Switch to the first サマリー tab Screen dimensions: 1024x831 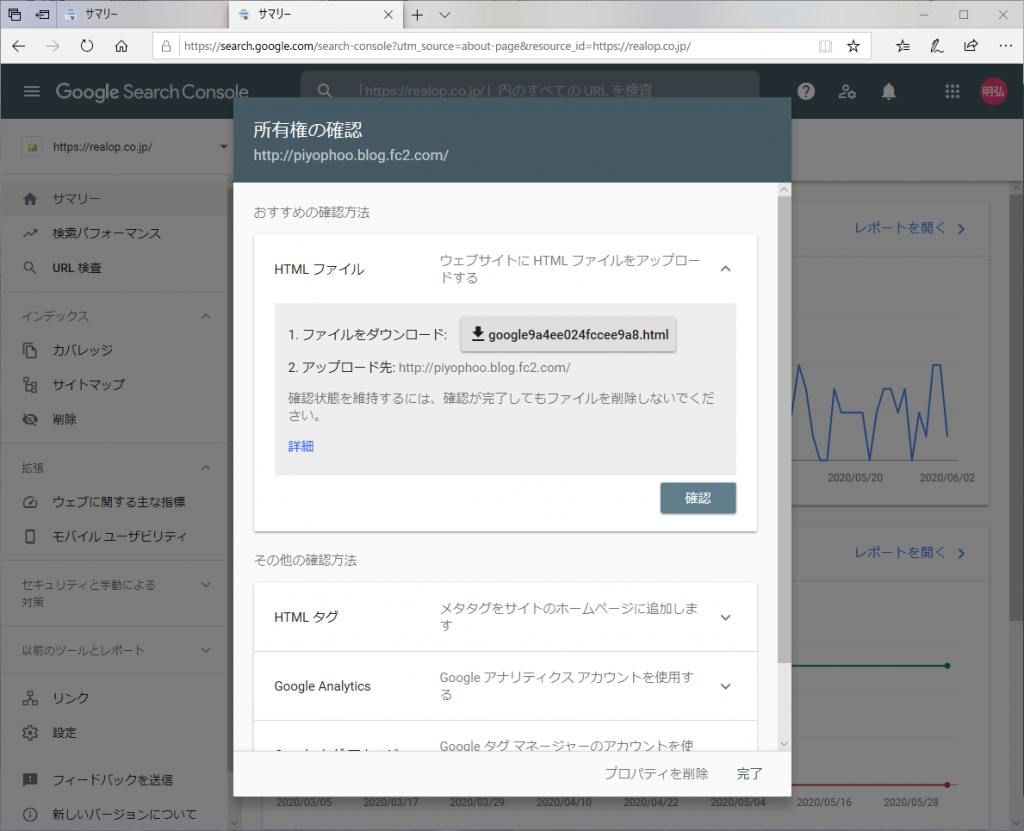coord(142,14)
